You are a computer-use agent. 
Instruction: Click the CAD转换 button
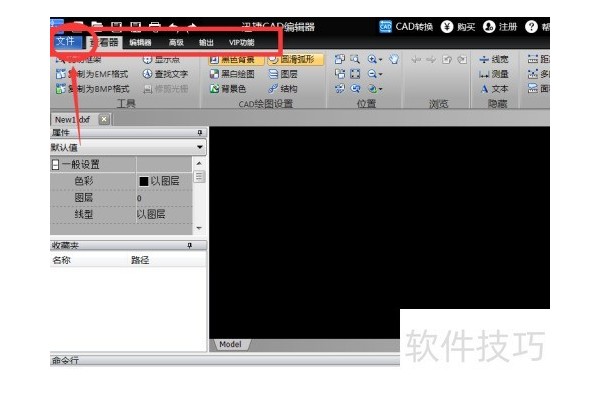(x=406, y=27)
